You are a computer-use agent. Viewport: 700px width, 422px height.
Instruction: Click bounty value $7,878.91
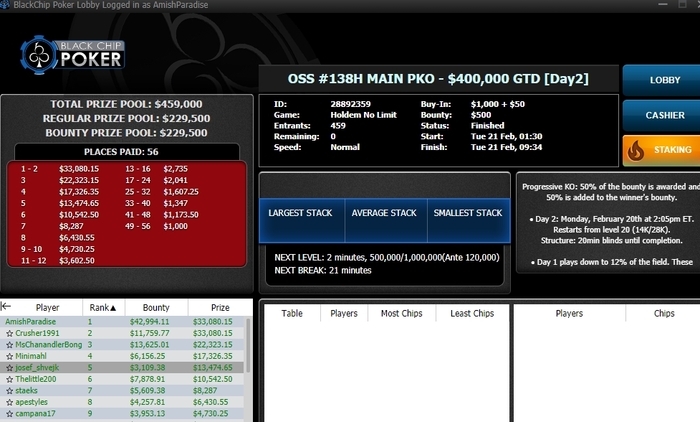tap(147, 379)
